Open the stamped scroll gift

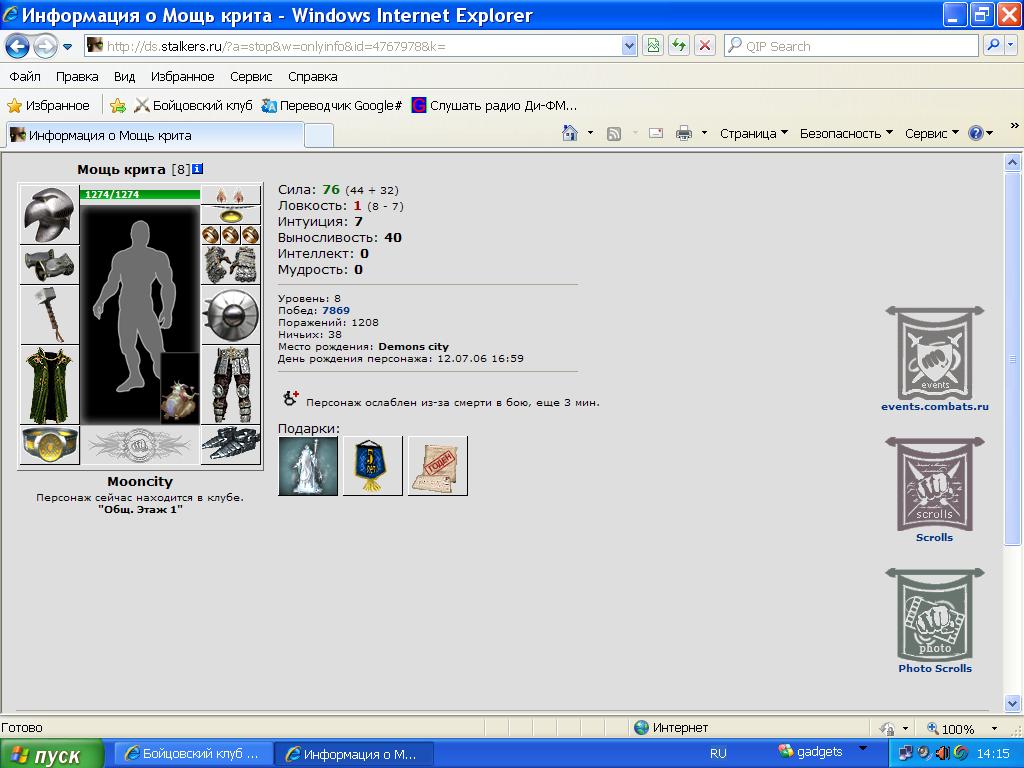[438, 466]
